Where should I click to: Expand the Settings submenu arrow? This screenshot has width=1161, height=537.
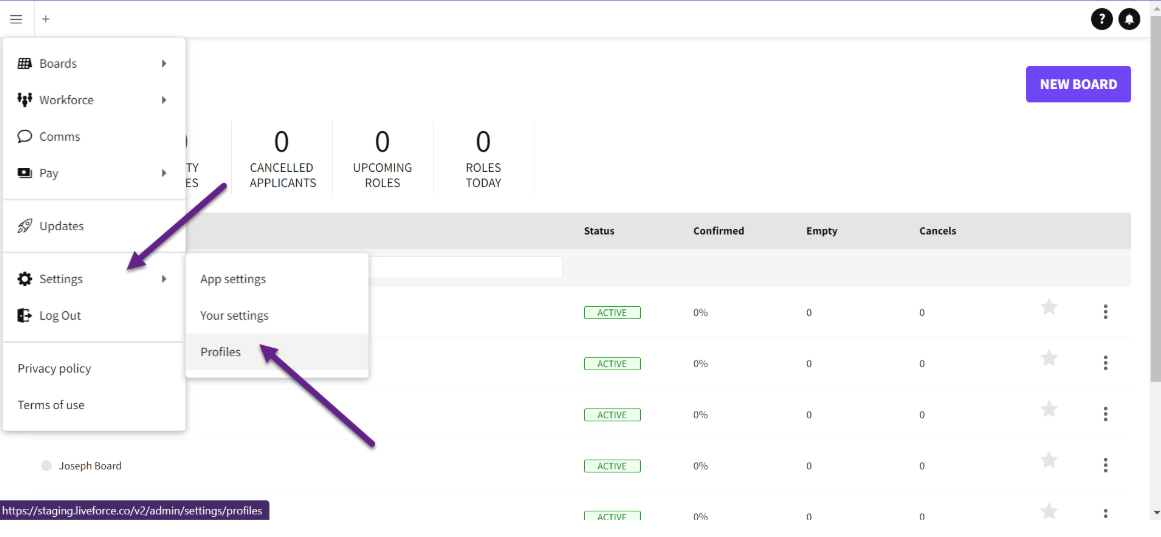(164, 278)
